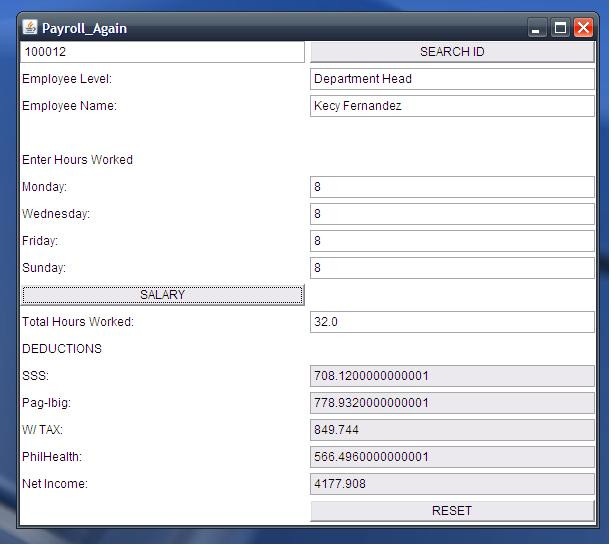Image resolution: width=611 pixels, height=546 pixels.
Task: Click the Total Hours Worked field showing 32.0
Action: point(452,322)
